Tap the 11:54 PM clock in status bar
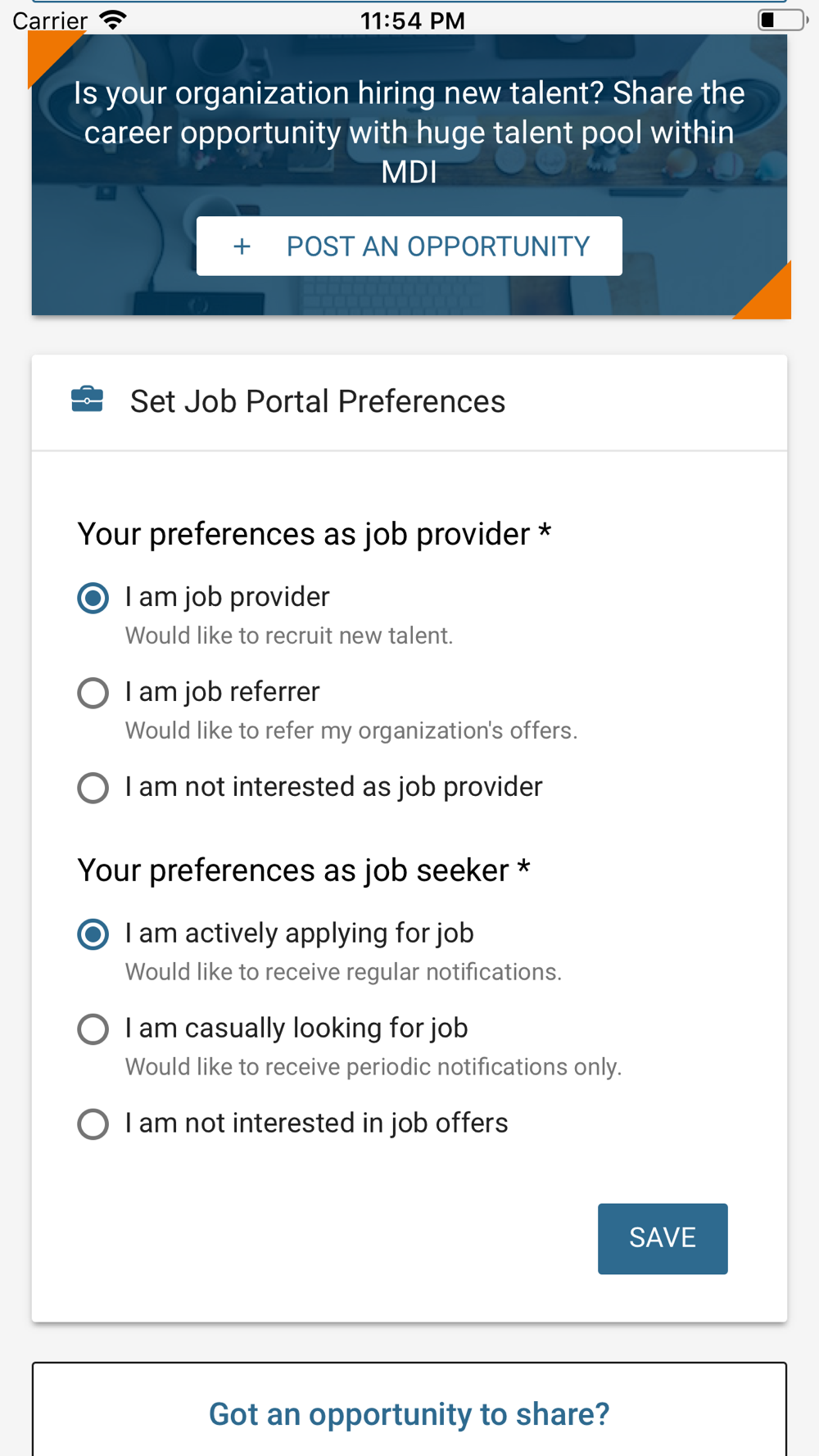The image size is (819, 1456). click(413, 20)
